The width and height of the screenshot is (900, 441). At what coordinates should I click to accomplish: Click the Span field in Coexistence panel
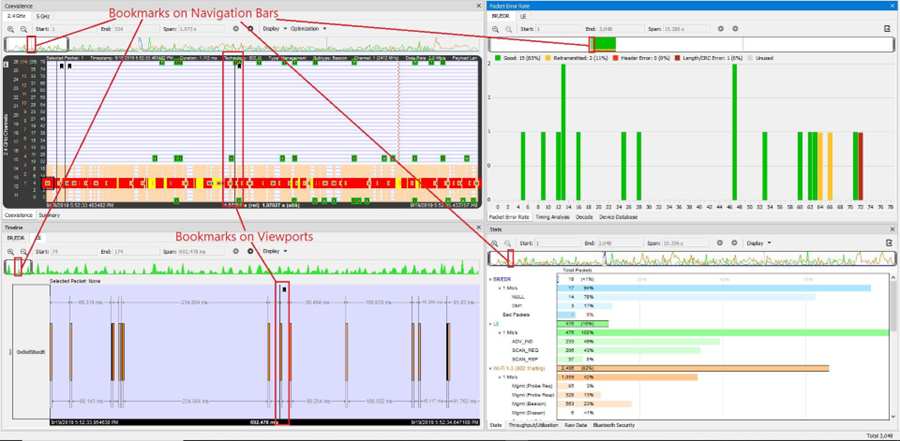201,28
